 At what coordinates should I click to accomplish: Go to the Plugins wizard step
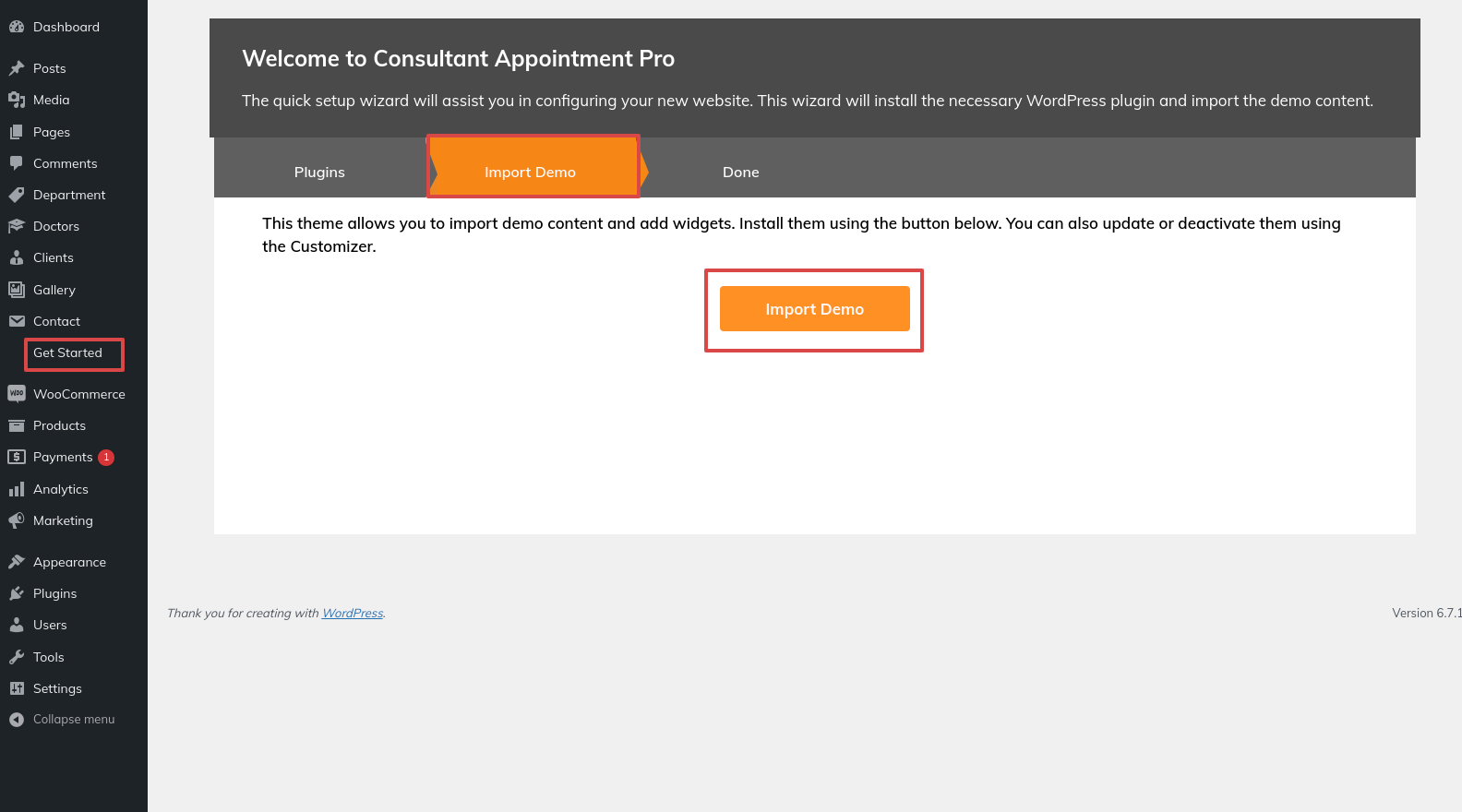(x=319, y=172)
